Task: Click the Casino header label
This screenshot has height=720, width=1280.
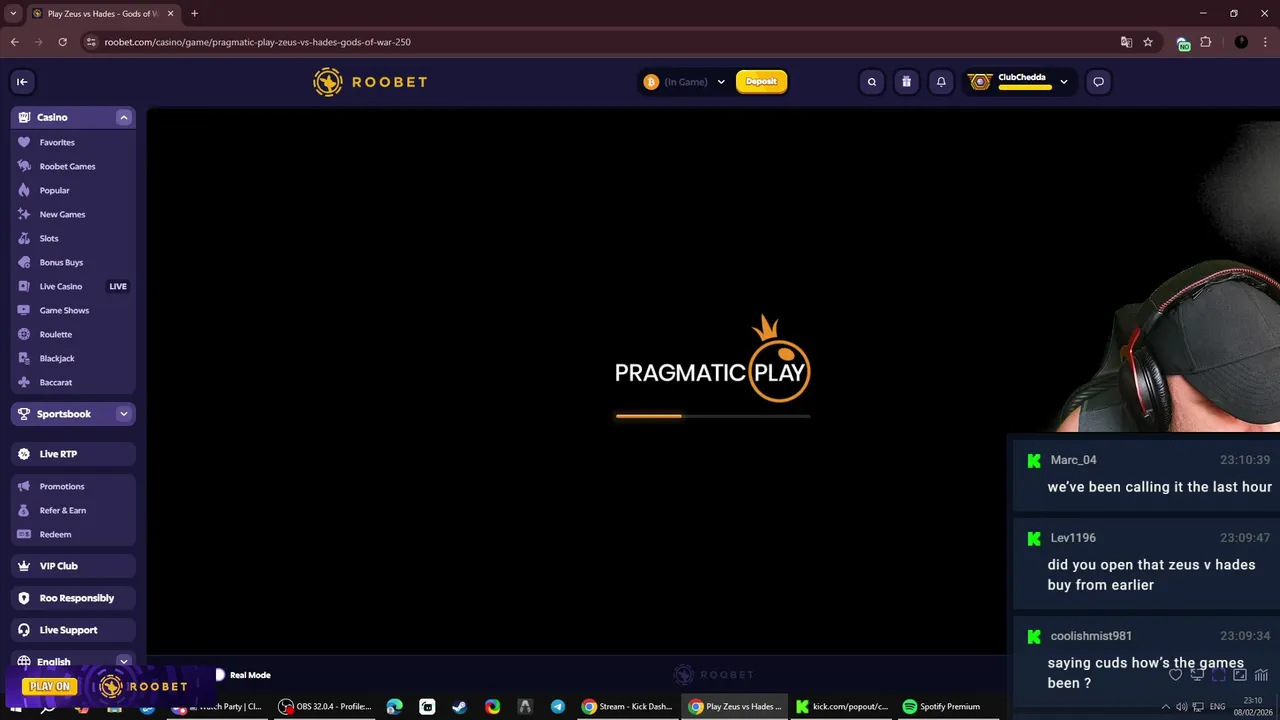Action: click(x=52, y=117)
